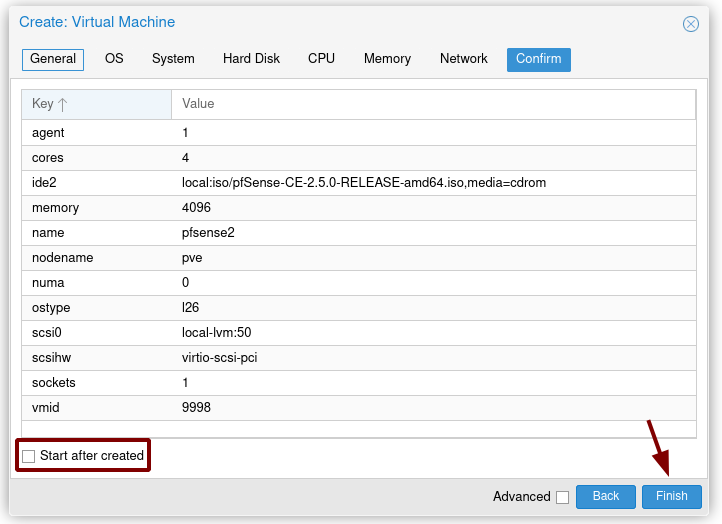Go Back to the previous step
The width and height of the screenshot is (722, 524).
click(606, 496)
